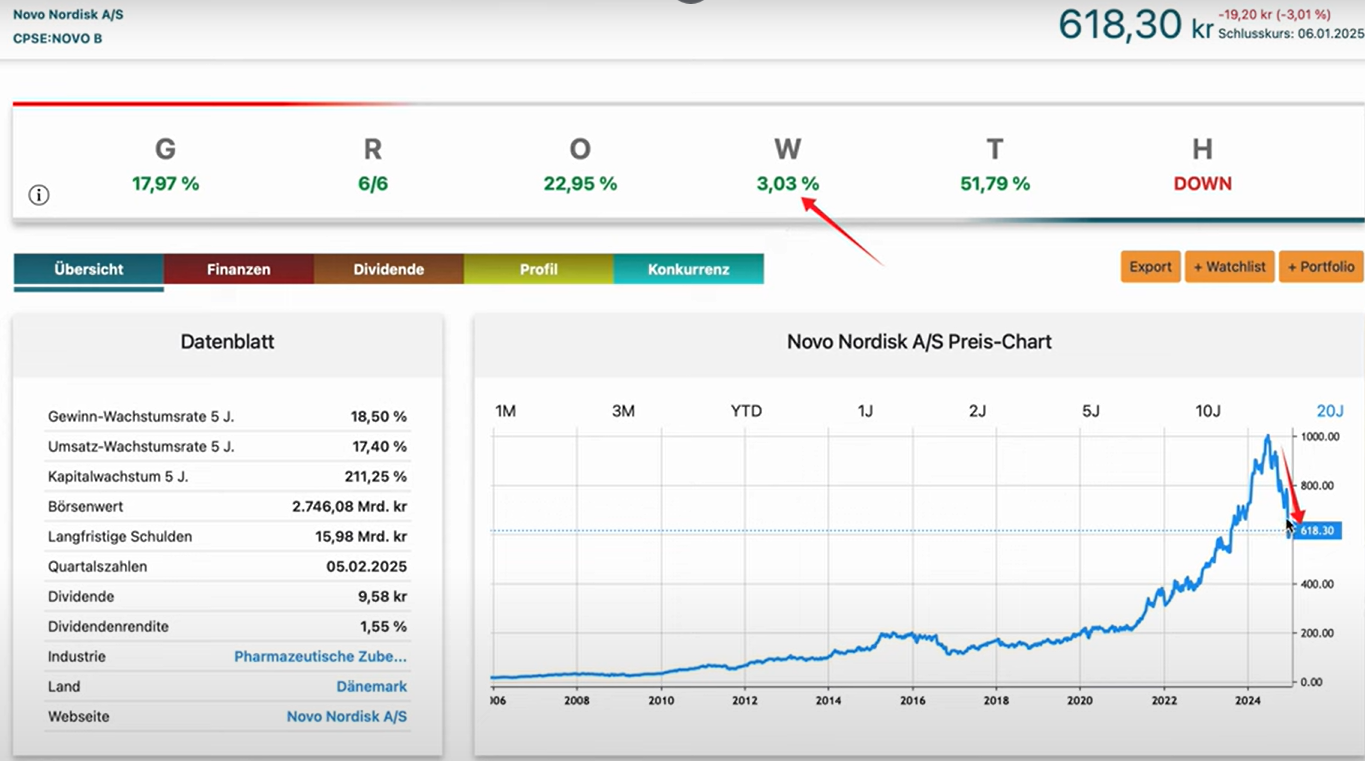Viewport: 1365px width, 761px height.
Task: Click the T score 51,79 %
Action: tap(995, 184)
